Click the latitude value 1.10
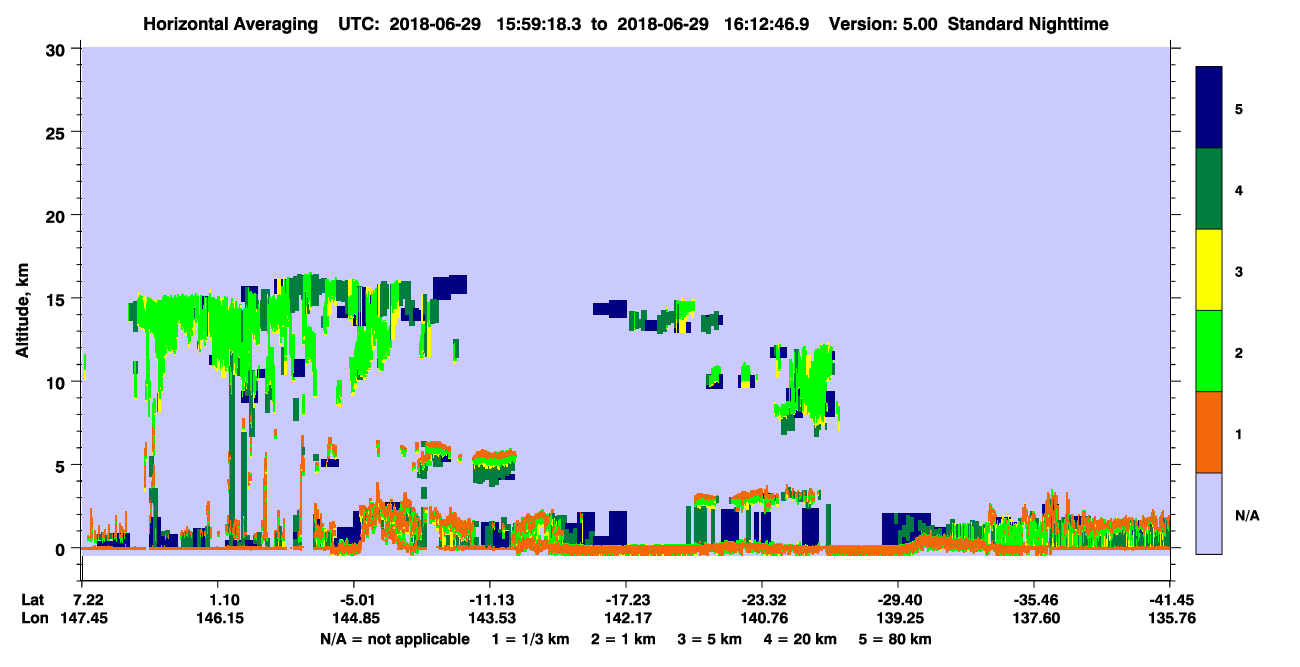1300x667 pixels. tap(219, 599)
